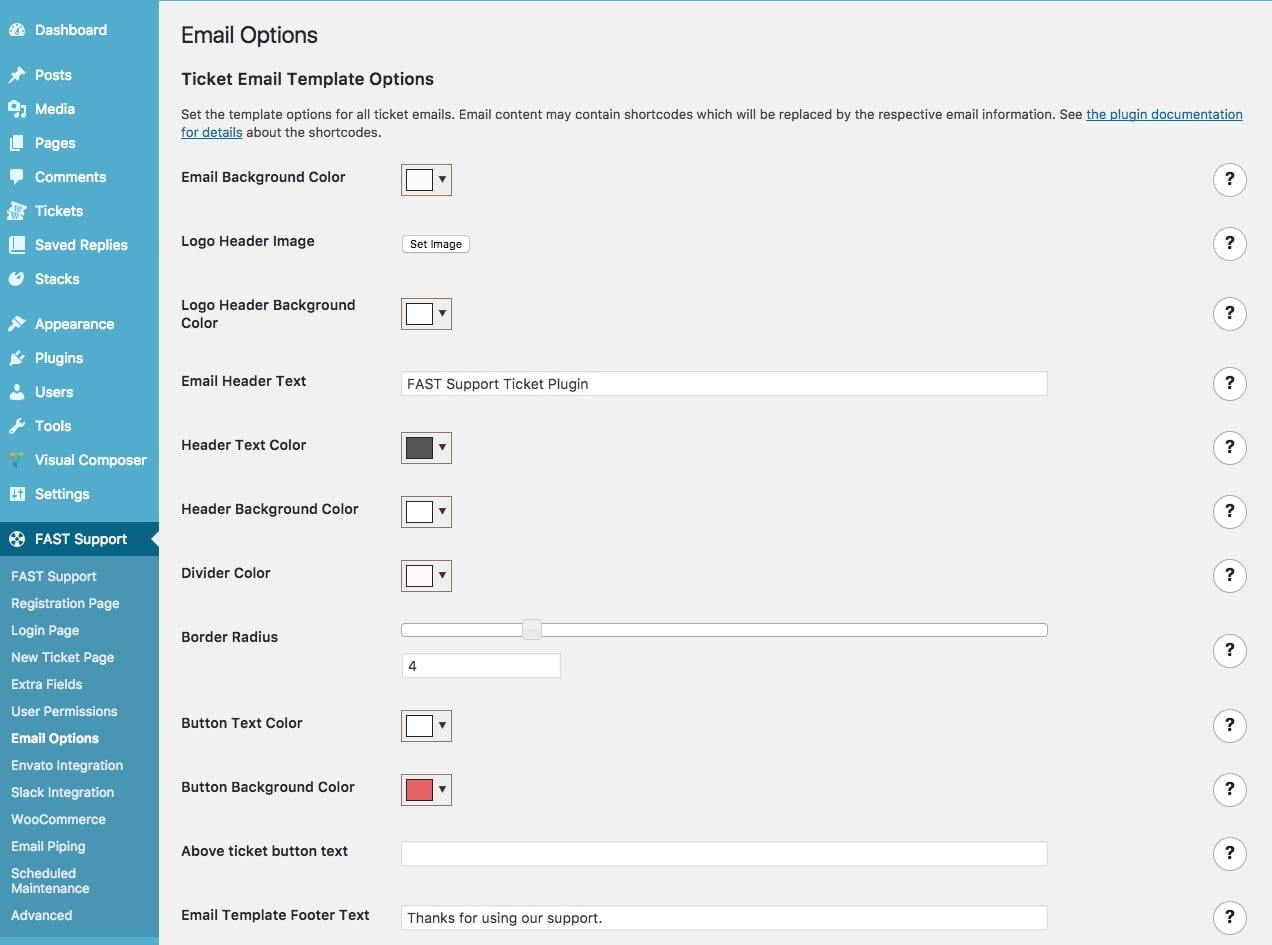The width and height of the screenshot is (1272, 945).
Task: Click the Visual Composer icon
Action: 17,460
